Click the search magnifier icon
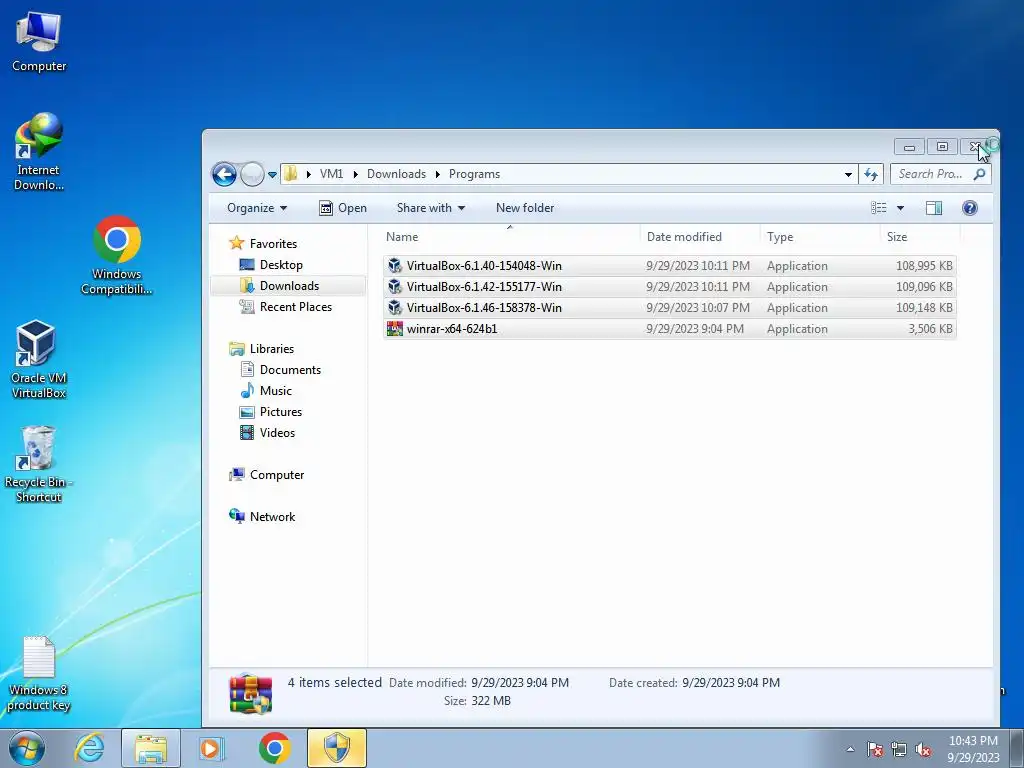The height and width of the screenshot is (768, 1024). (x=979, y=174)
